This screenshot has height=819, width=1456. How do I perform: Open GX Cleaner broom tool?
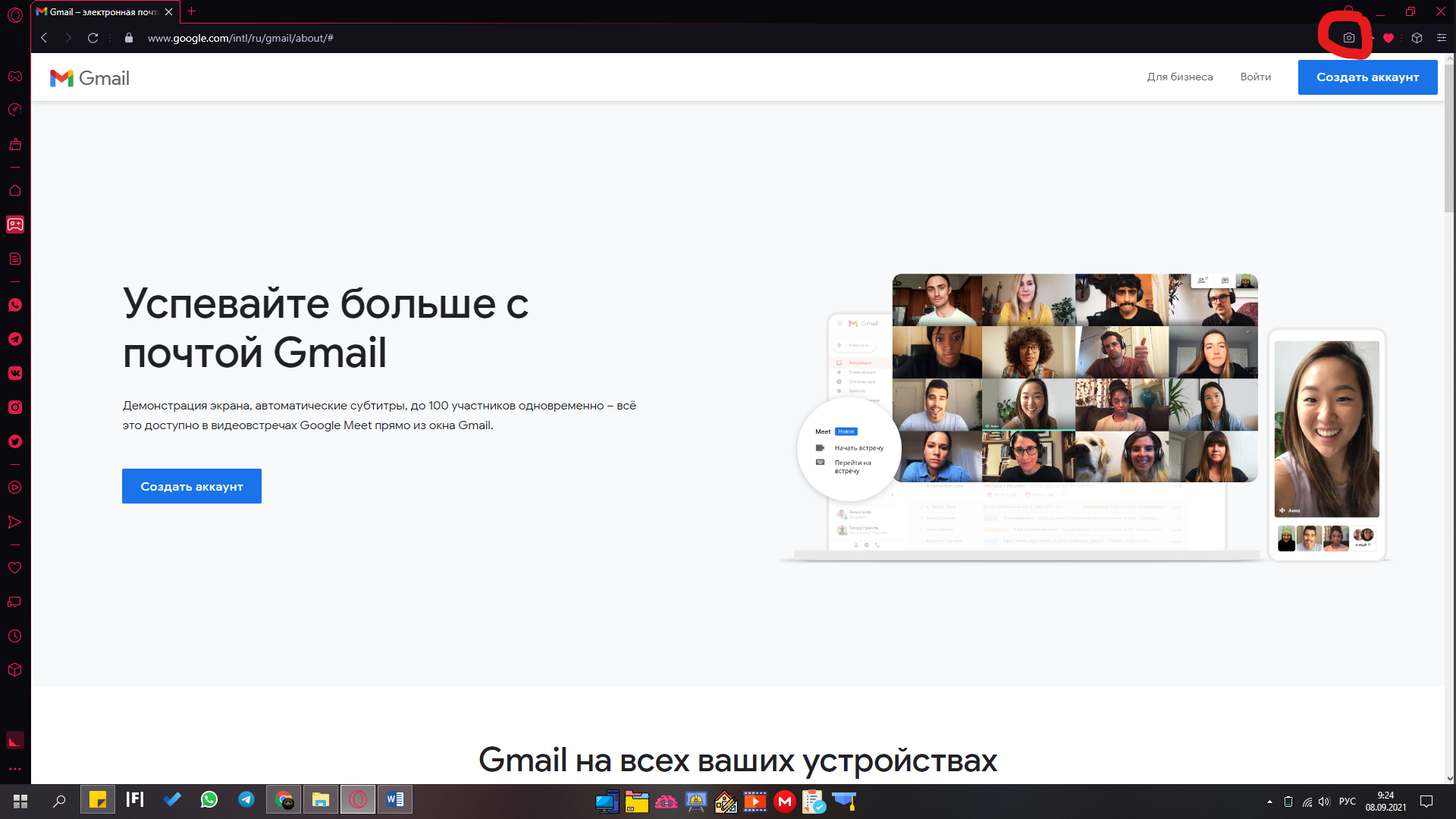click(x=15, y=144)
